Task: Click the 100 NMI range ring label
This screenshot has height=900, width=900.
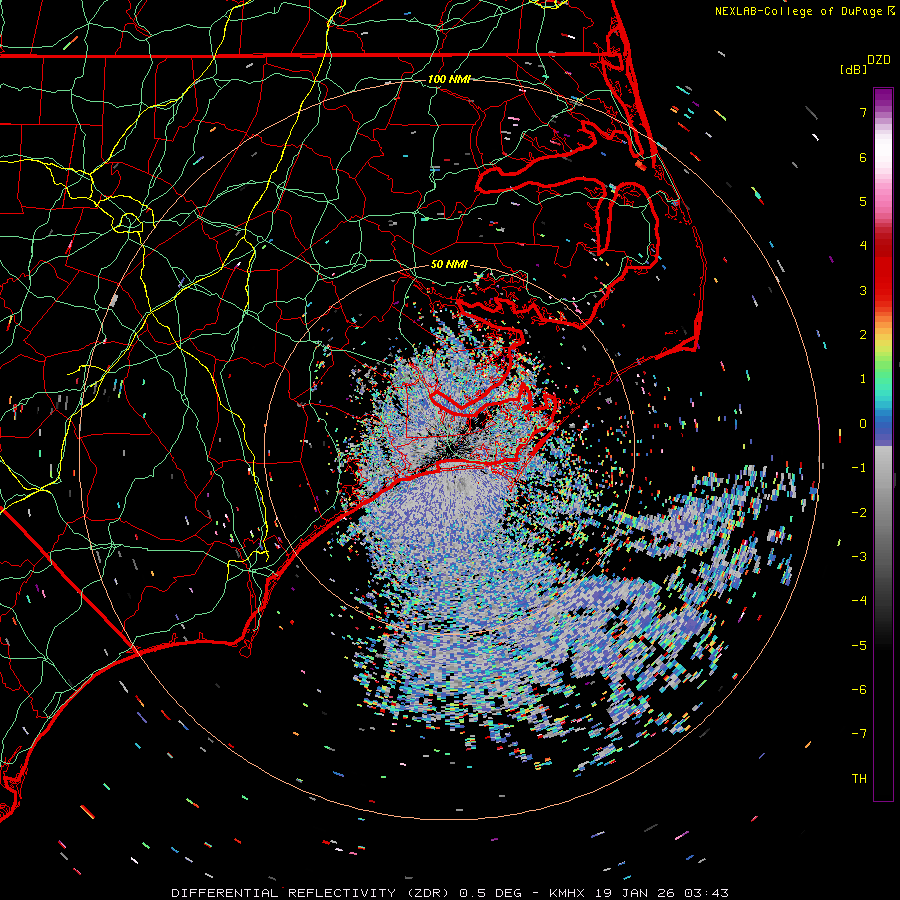Action: pos(449,79)
